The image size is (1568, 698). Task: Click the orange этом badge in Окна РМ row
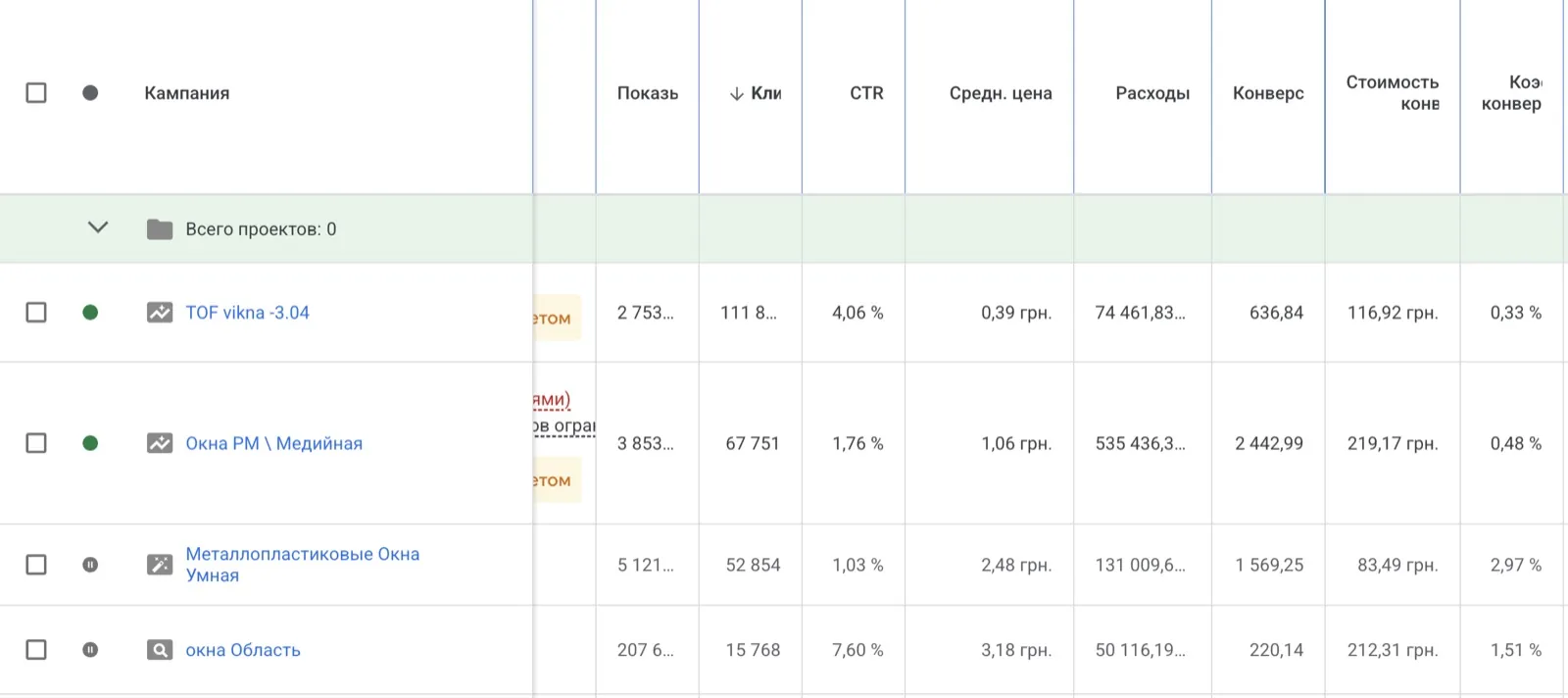click(x=558, y=480)
